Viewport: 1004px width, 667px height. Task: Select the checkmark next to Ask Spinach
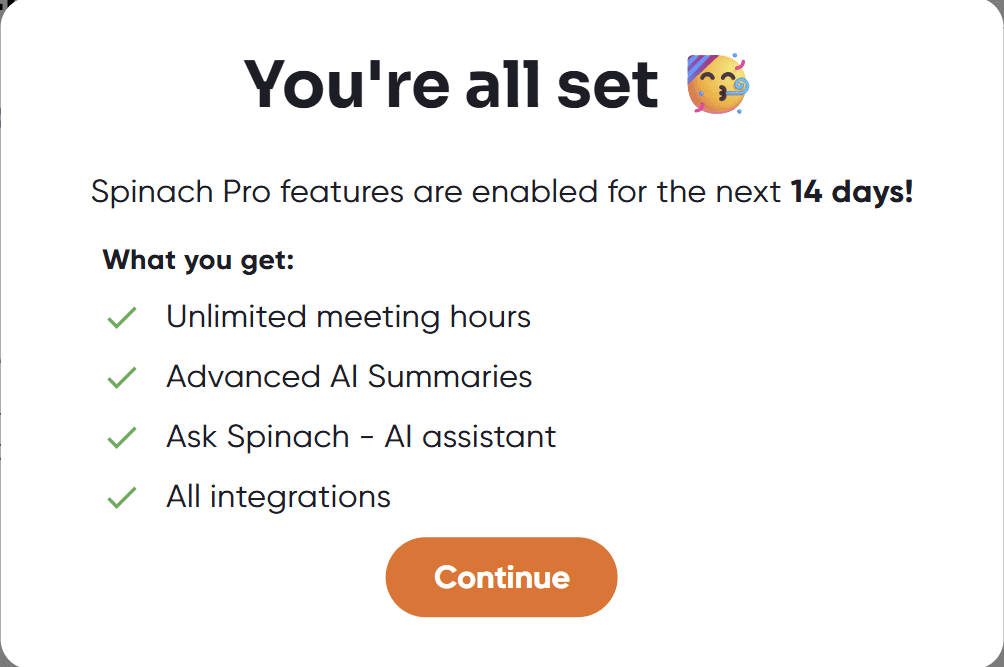pos(121,438)
